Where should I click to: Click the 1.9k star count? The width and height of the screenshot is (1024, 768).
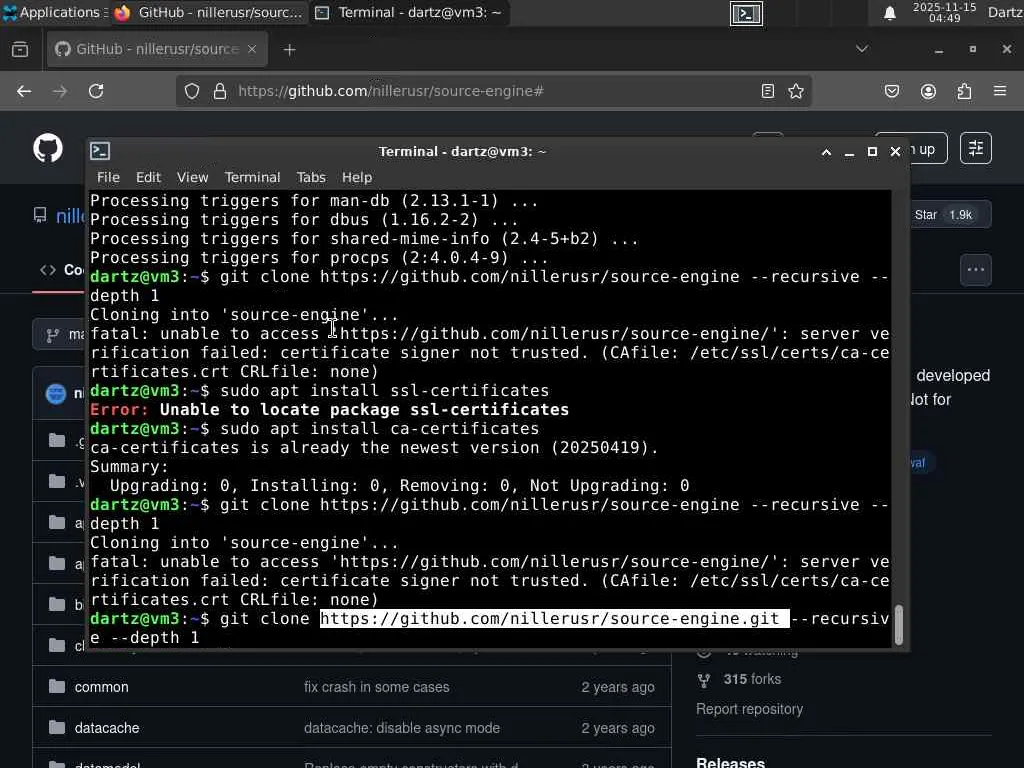(x=960, y=215)
